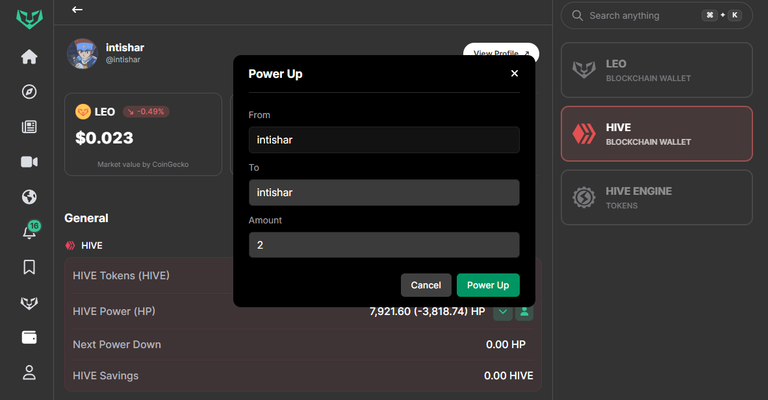Open the wallet icon in sidebar
This screenshot has height=400, width=768.
[x=29, y=337]
